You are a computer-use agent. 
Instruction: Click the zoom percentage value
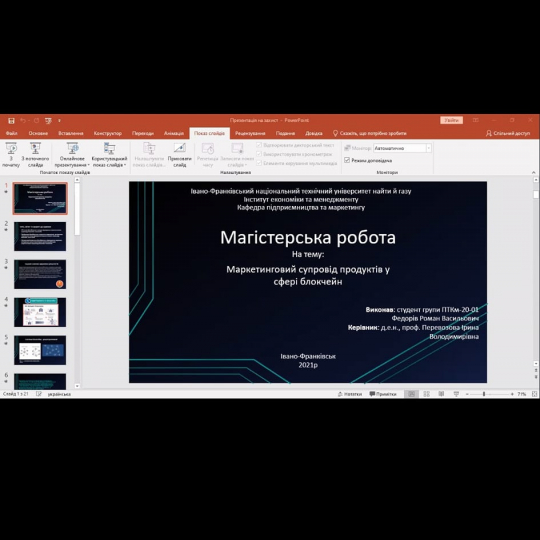click(x=522, y=394)
